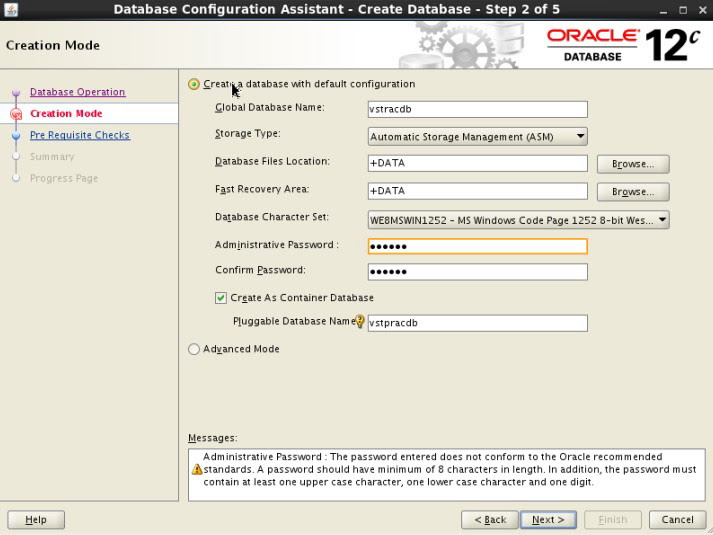The height and width of the screenshot is (535, 713).
Task: Click the Pre Requisite Checks step bullet
Action: [16, 135]
